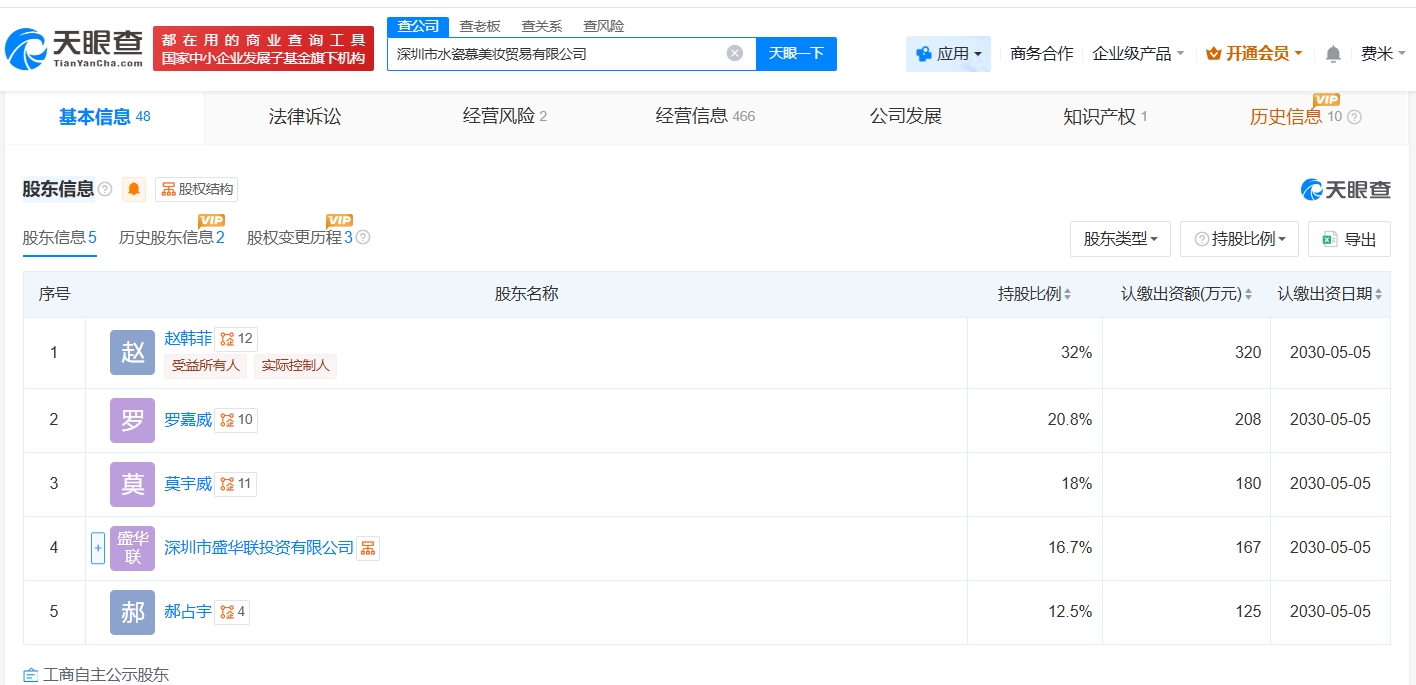Select the 历史股东信息 sub-tab
Screen dimensions: 1416x685
pyautogui.click(x=172, y=238)
